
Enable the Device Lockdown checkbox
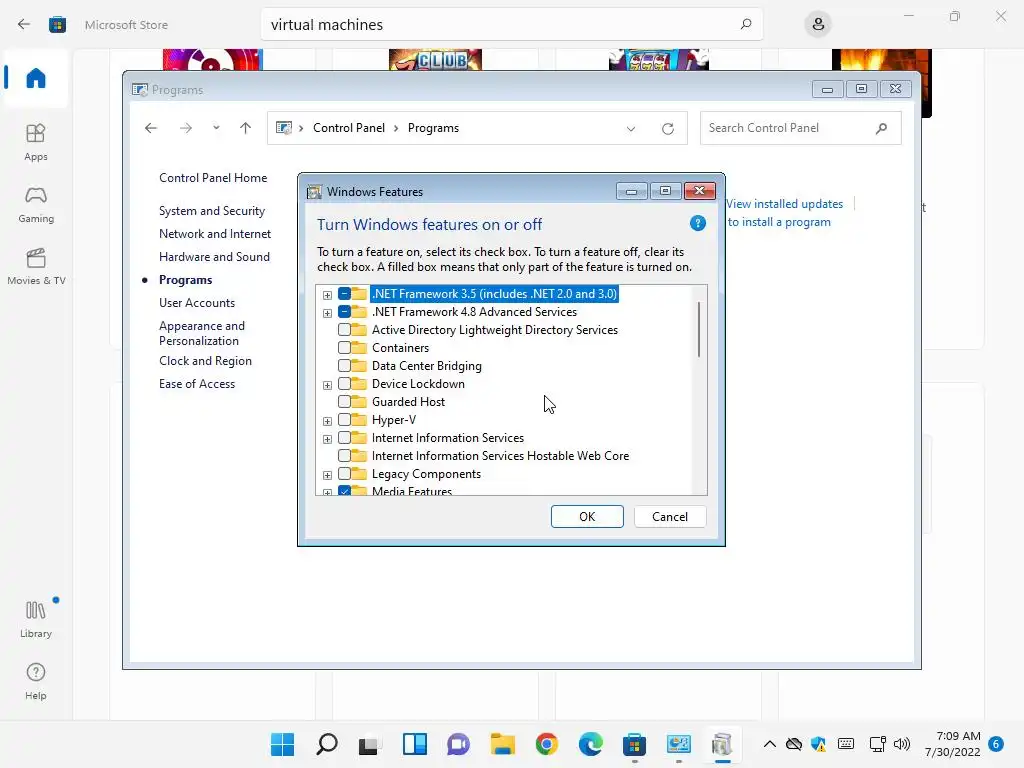(x=344, y=384)
